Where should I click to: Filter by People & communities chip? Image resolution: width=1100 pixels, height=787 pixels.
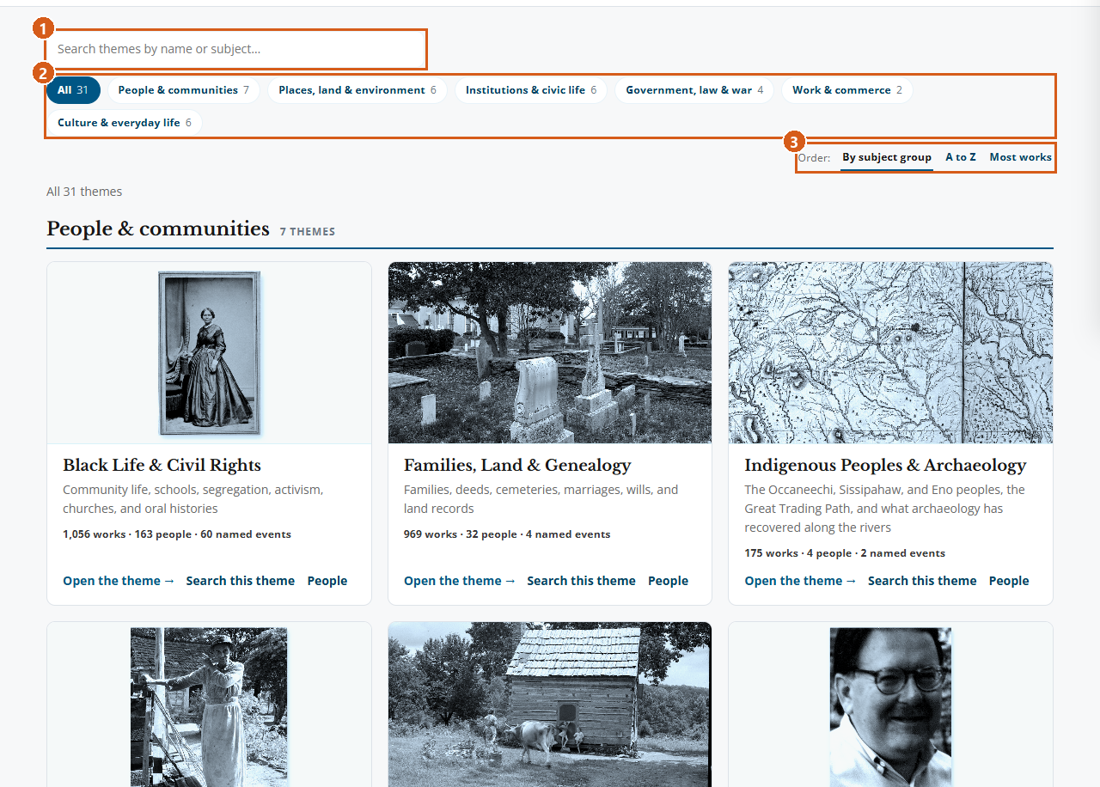click(183, 90)
